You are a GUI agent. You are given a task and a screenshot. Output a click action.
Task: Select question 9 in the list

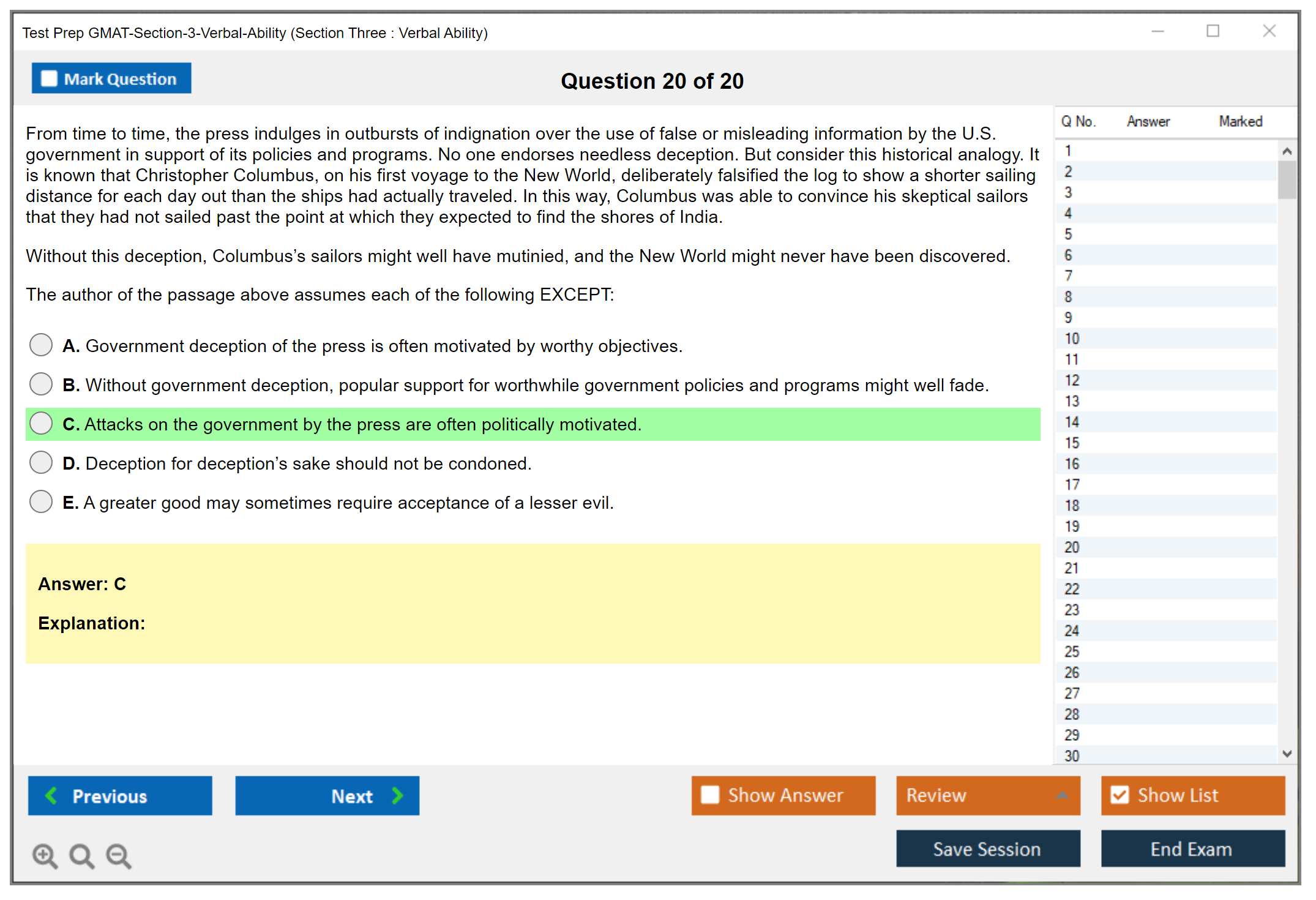(x=1167, y=317)
